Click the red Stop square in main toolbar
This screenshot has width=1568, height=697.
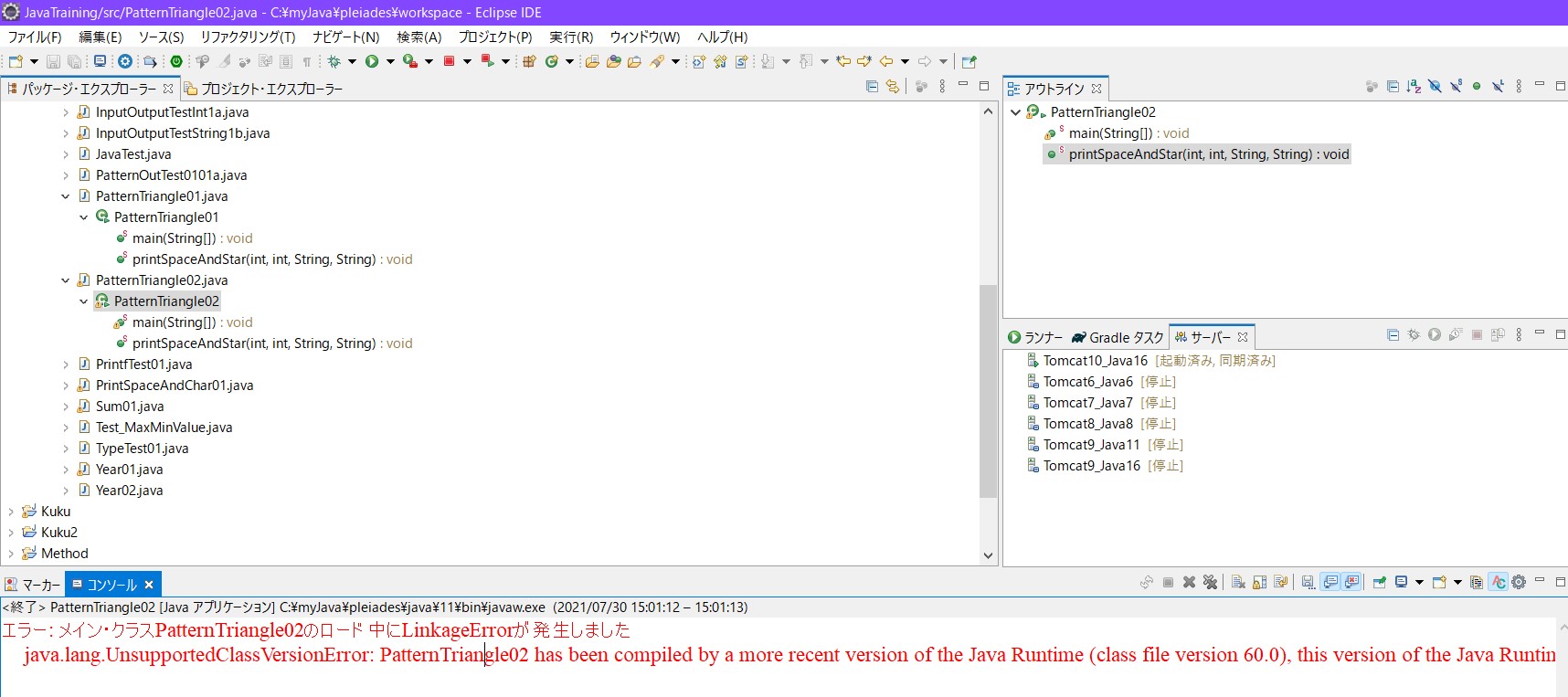pos(449,61)
